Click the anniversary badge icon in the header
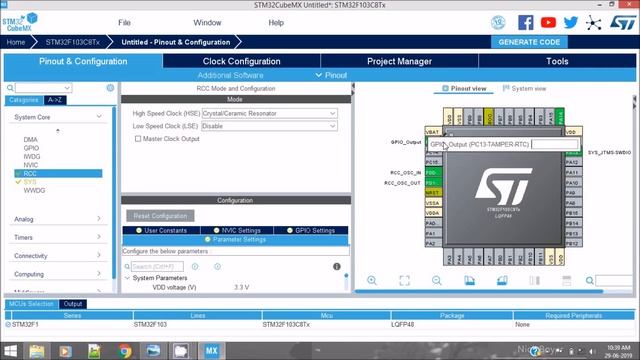The height and width of the screenshot is (360, 640). point(498,22)
